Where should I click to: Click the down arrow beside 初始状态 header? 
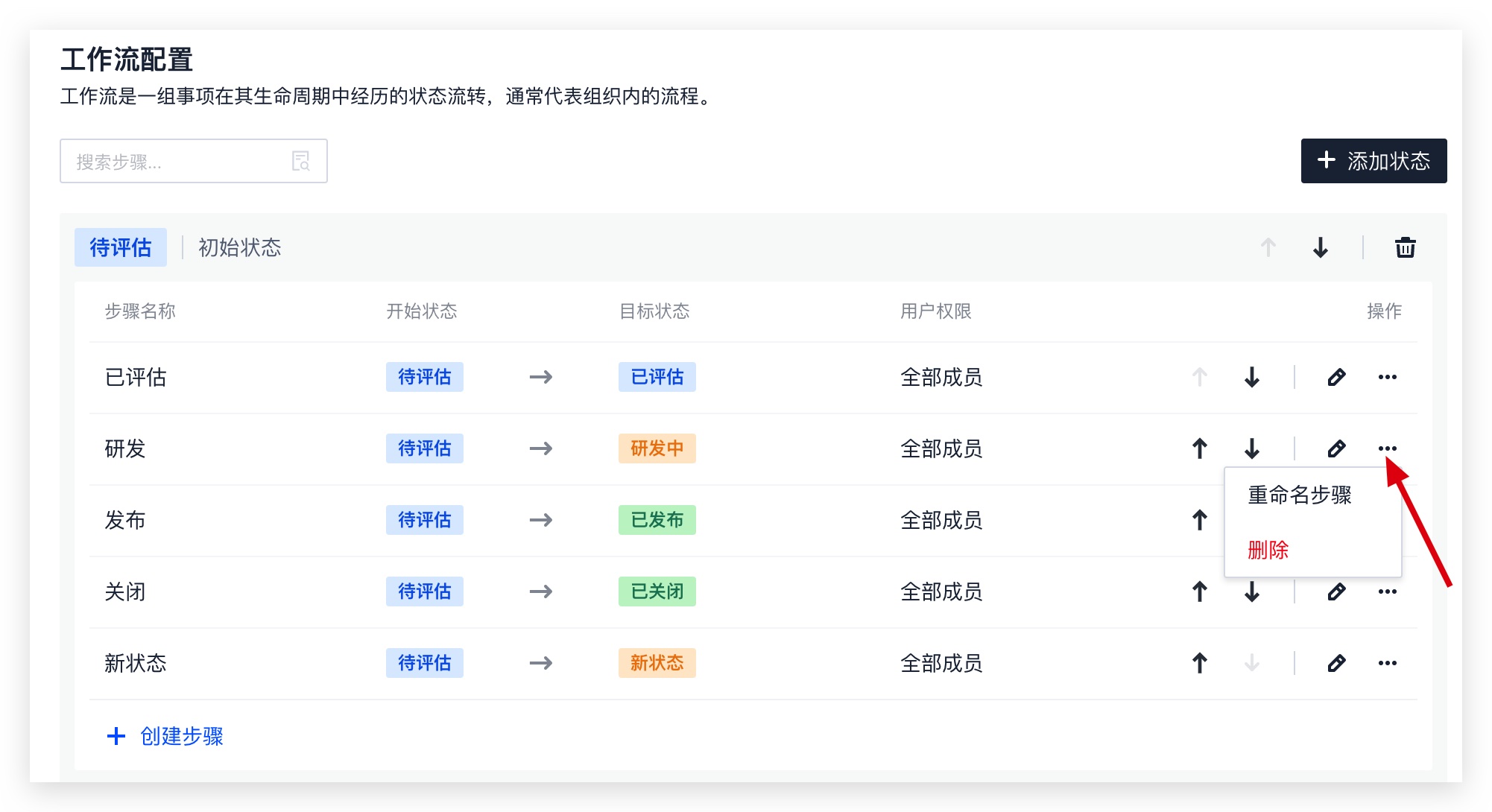click(1320, 248)
